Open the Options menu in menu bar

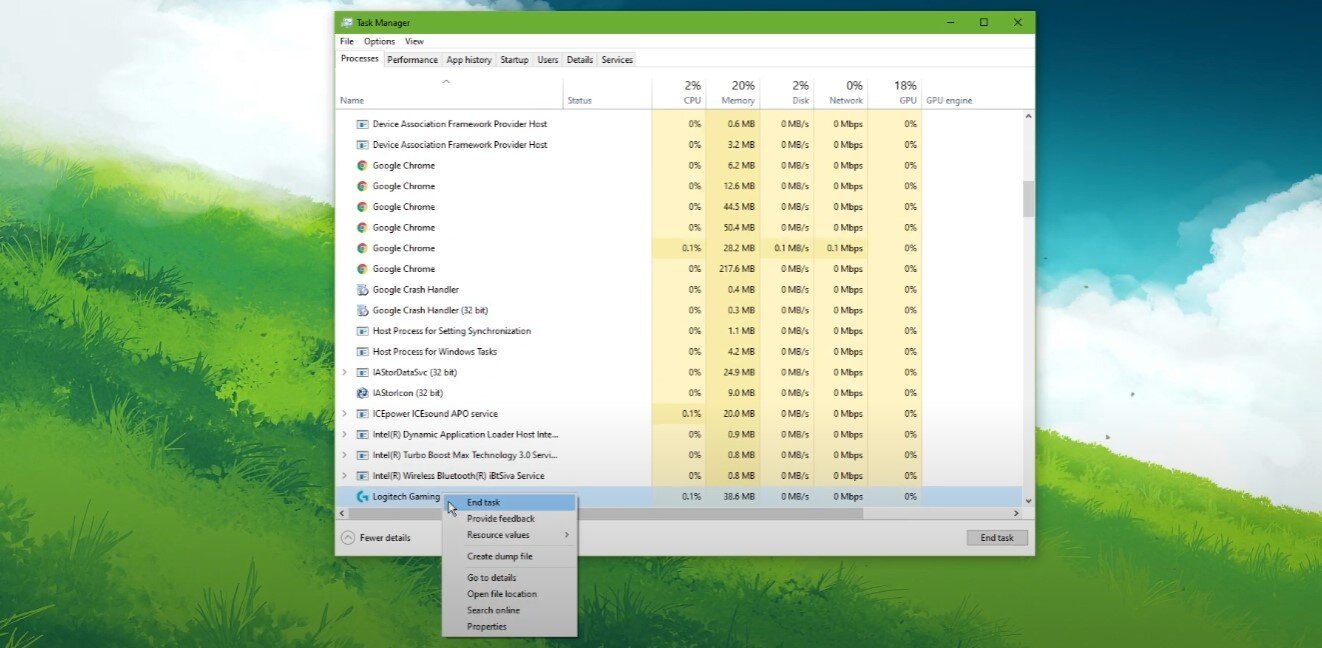click(x=379, y=42)
